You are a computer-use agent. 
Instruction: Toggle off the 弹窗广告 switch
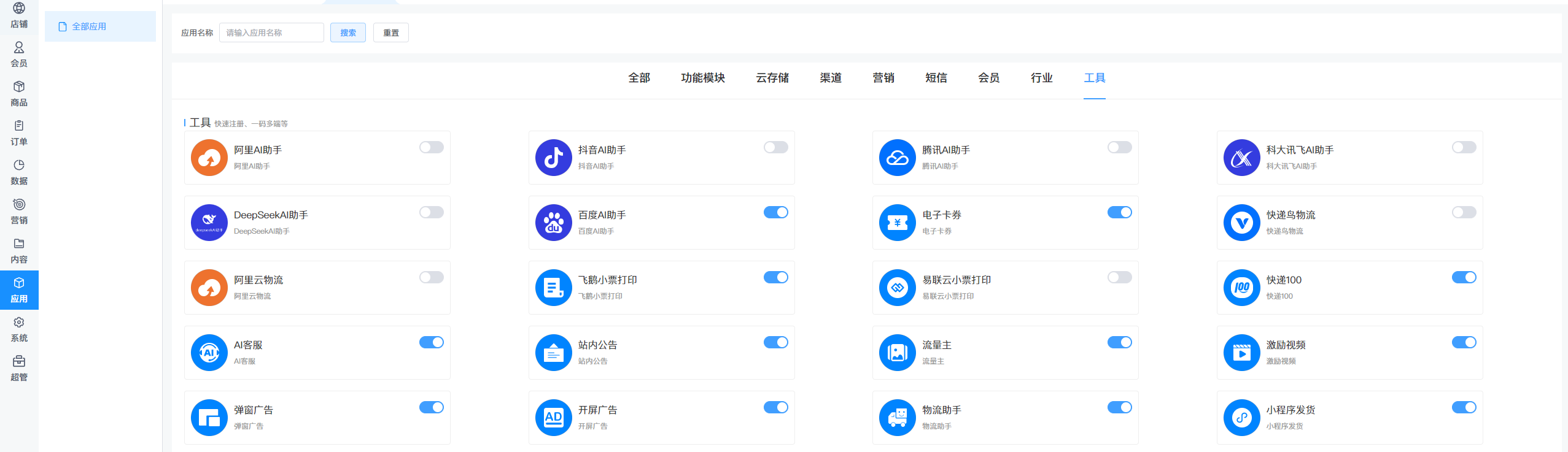[432, 407]
